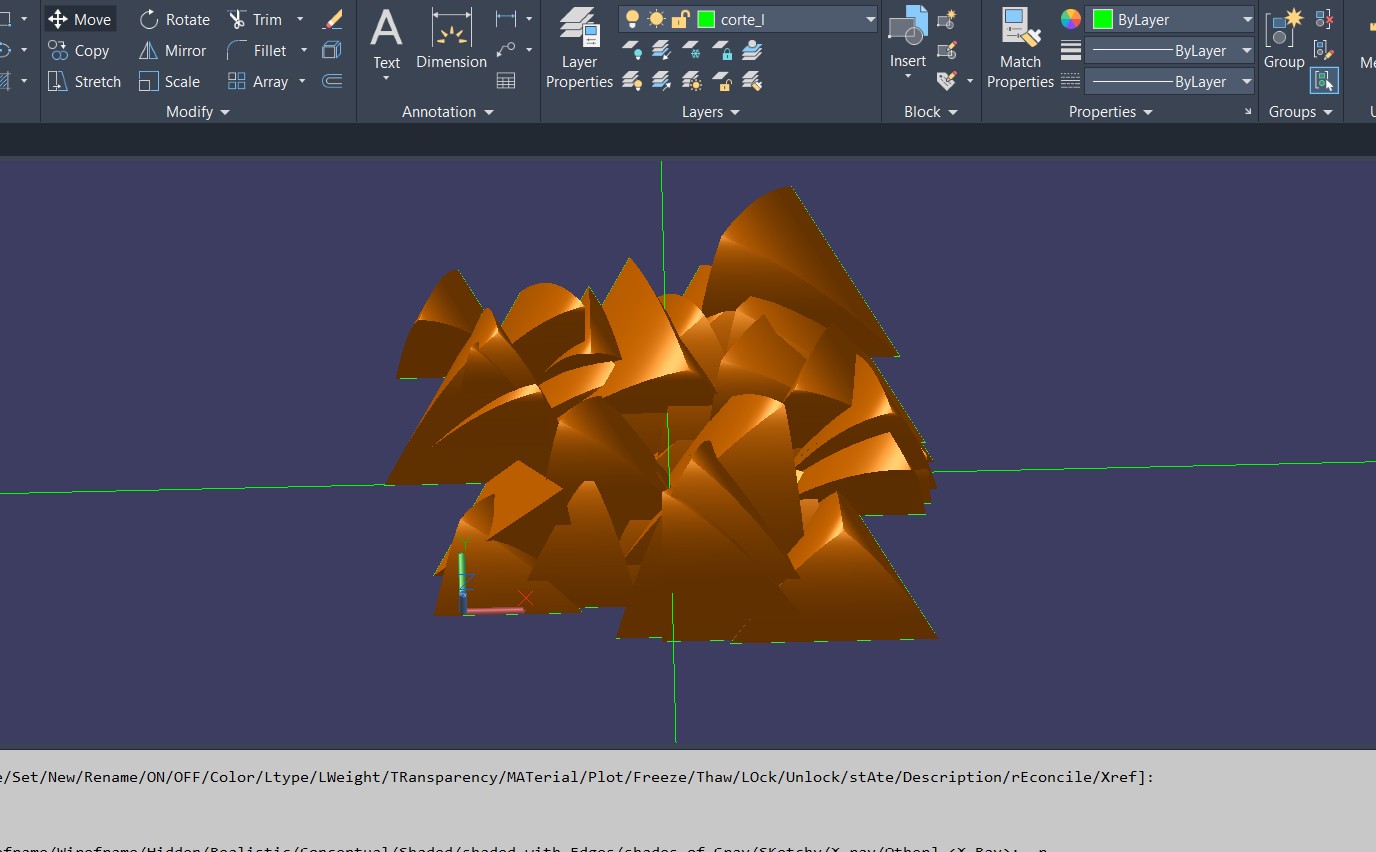Toggle Group Selection on/off button
The image size is (1376, 852).
tap(1324, 81)
